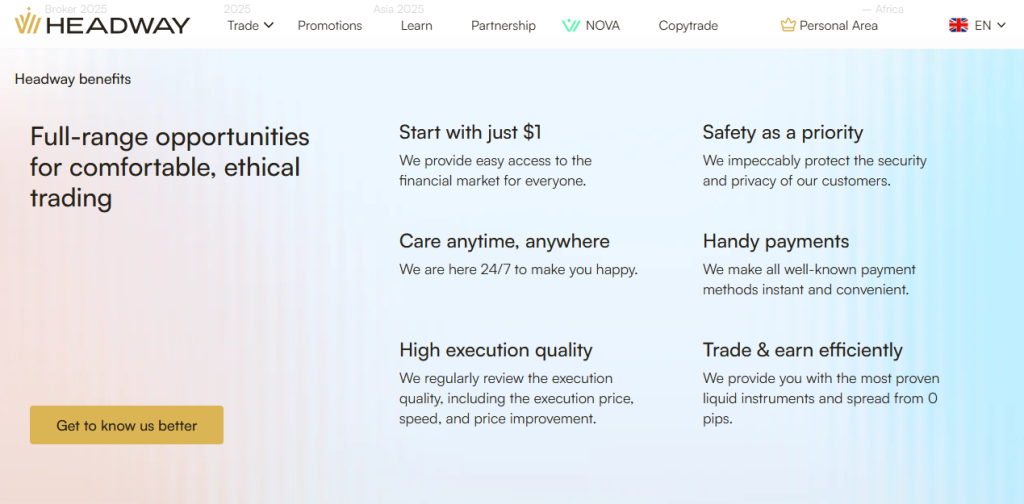1024x504 pixels.
Task: Click the Personal Area crown icon
Action: [x=788, y=25]
